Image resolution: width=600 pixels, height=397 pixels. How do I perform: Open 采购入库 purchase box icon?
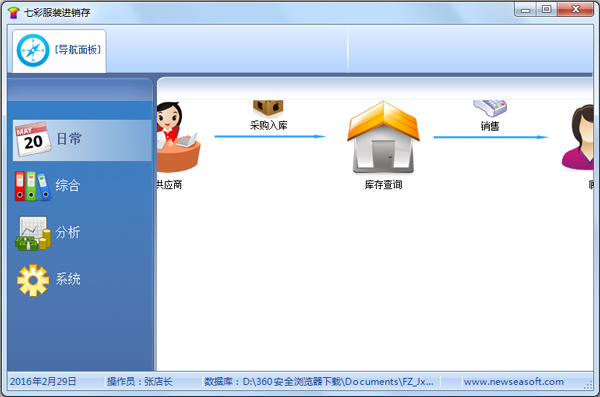[268, 108]
